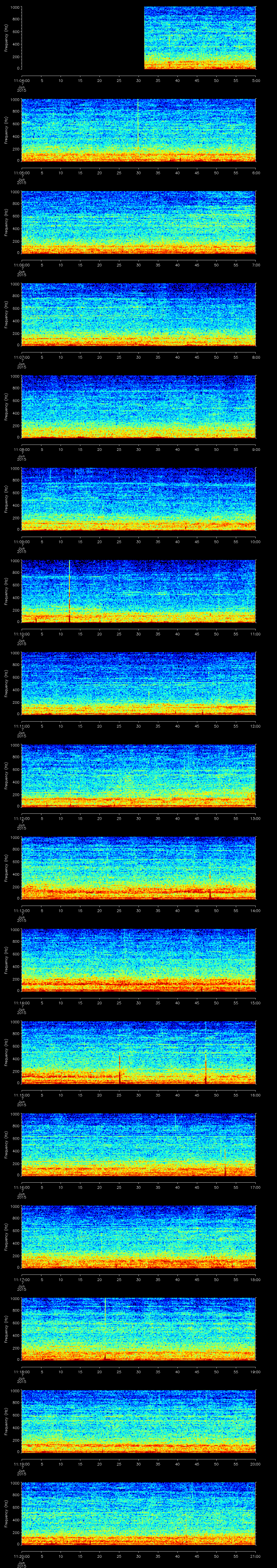
Task: Click the 11:05:00 start time label
Action: 22,173
